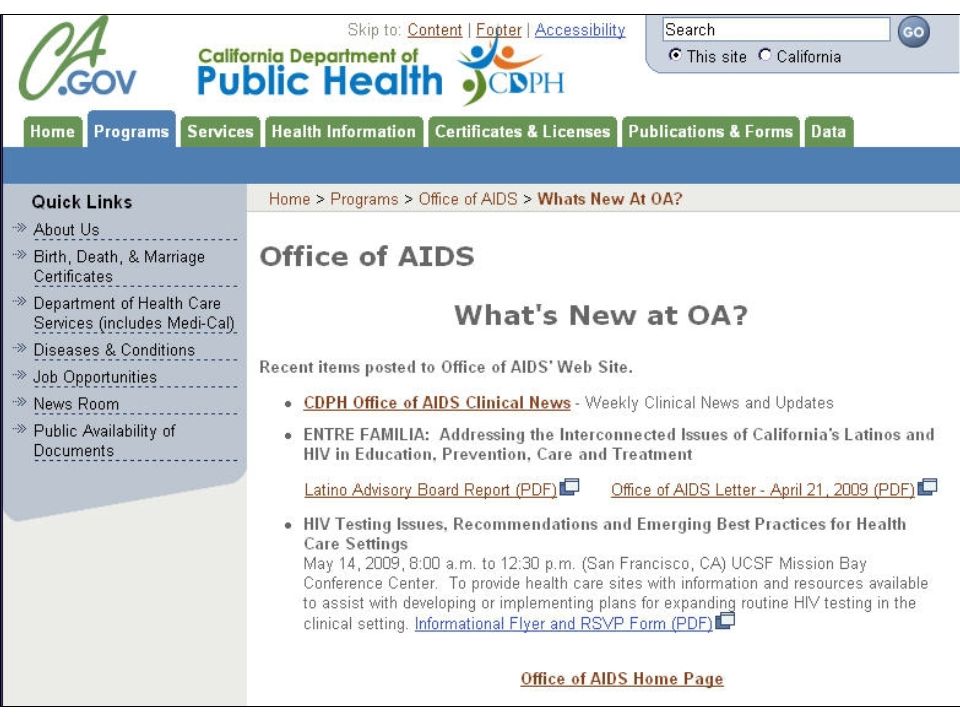960x720 pixels.
Task: Click the Quick Links sidebar heading
Action: 82,201
